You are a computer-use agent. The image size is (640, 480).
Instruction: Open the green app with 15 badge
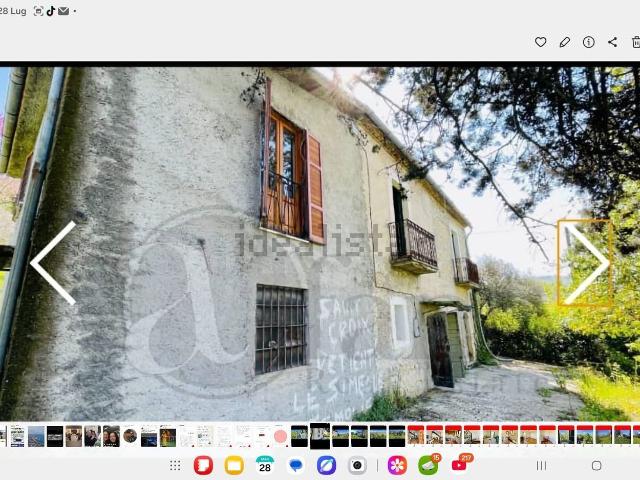pos(428,465)
